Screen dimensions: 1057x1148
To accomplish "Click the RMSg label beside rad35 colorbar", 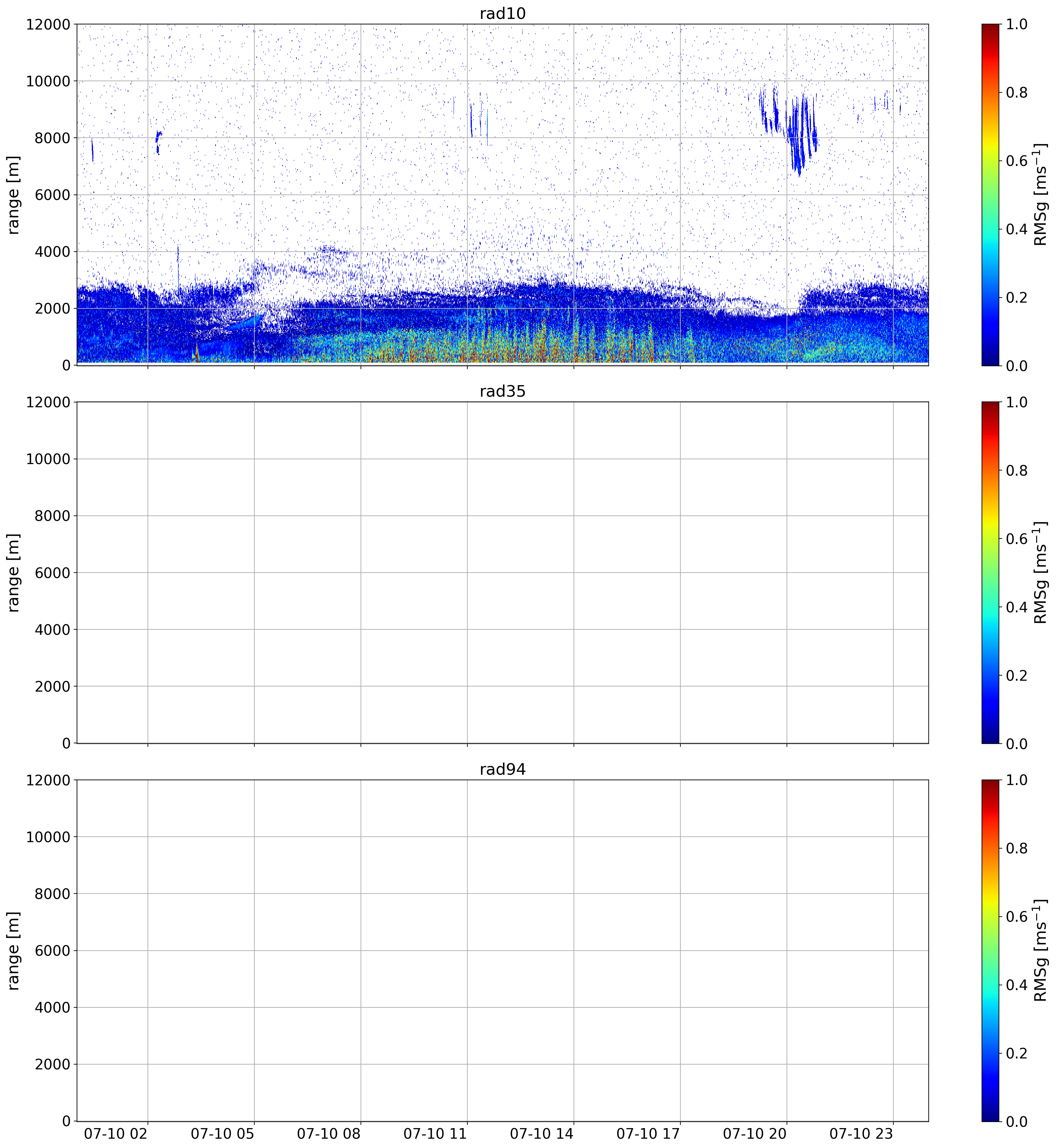I will click(x=1040, y=572).
